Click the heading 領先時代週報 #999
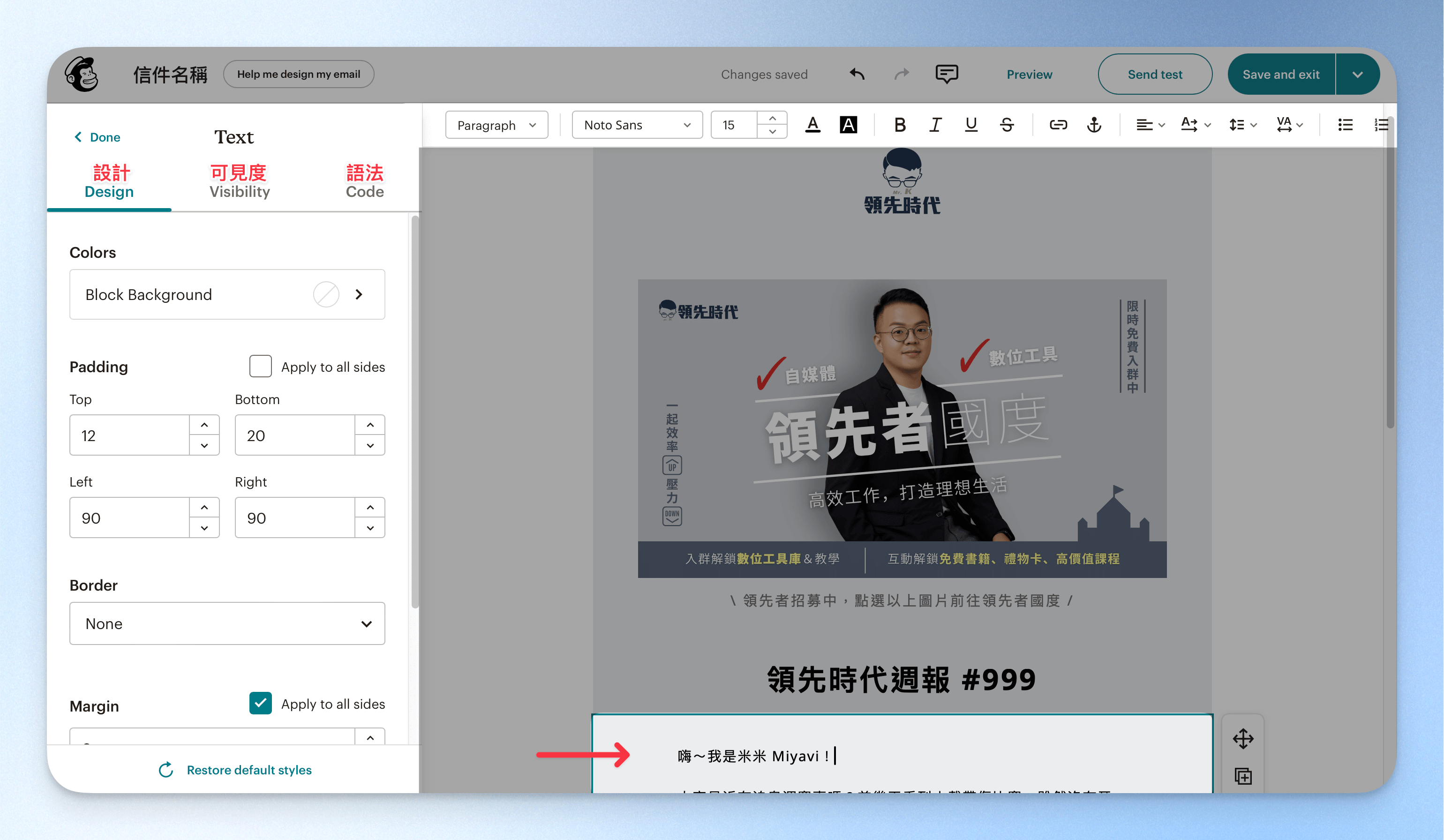1444x840 pixels. [902, 680]
